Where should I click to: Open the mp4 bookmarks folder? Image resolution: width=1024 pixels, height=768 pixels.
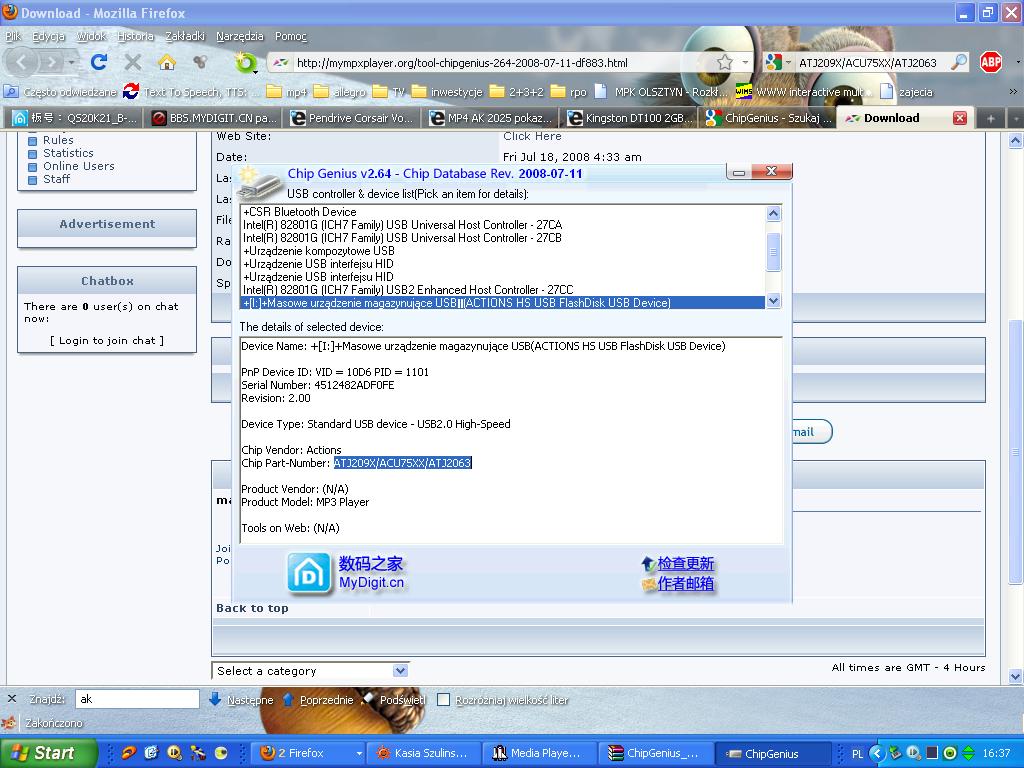point(287,92)
